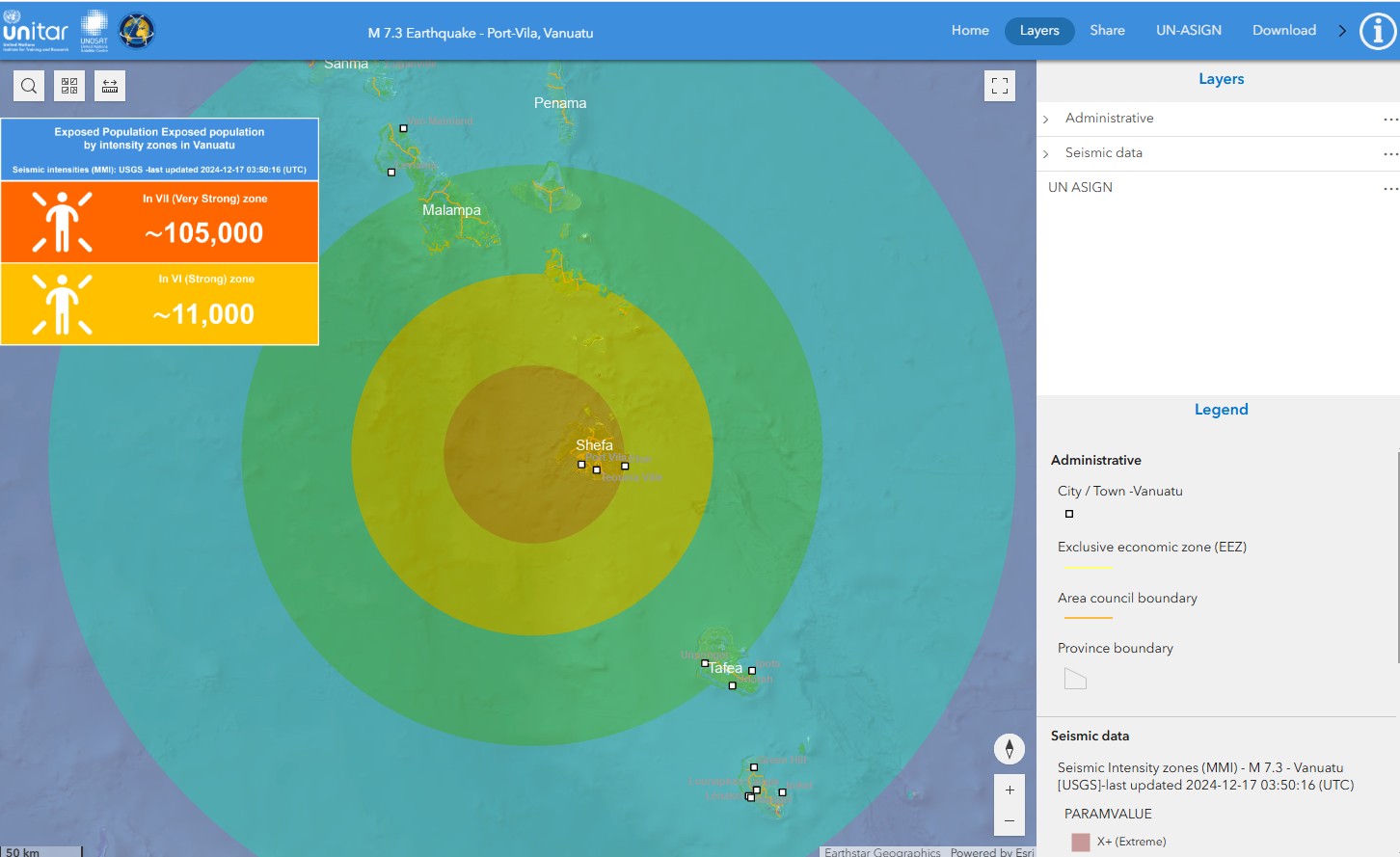Open the basemap gallery tool

point(69,86)
